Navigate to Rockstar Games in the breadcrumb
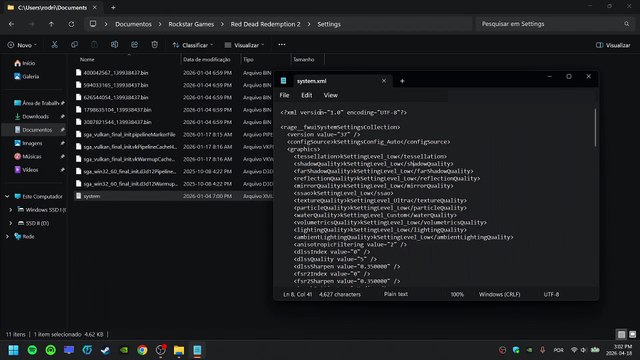This screenshot has height=360, width=640. (x=191, y=24)
